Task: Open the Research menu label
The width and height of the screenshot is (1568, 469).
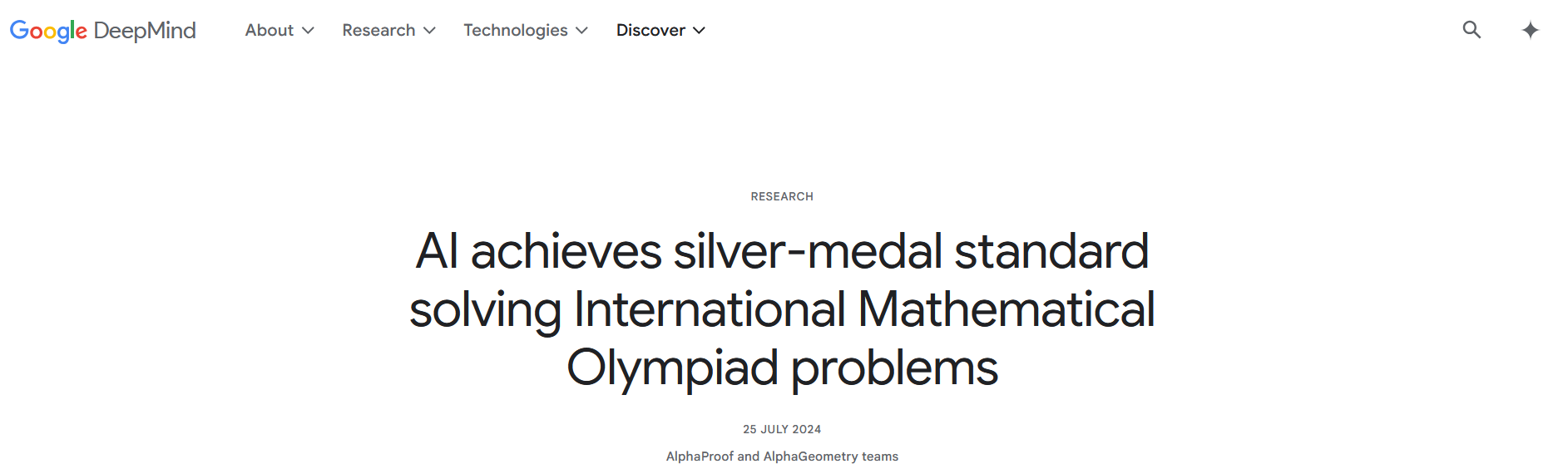Action: (x=378, y=30)
